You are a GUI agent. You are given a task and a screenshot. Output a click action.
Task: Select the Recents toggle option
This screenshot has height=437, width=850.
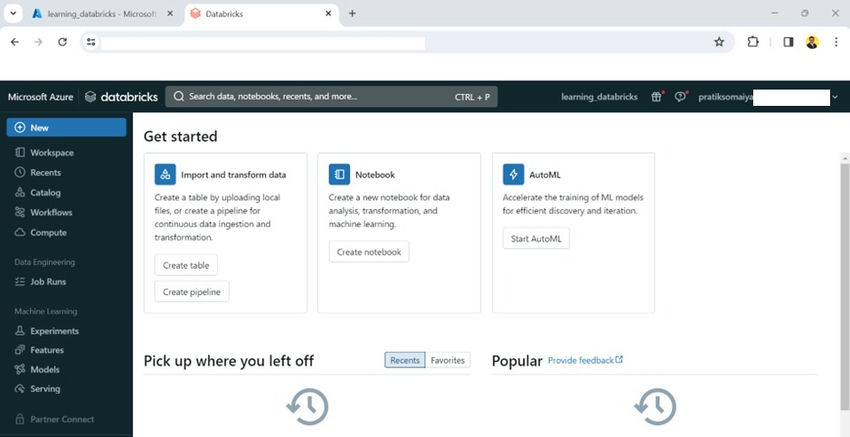404,360
